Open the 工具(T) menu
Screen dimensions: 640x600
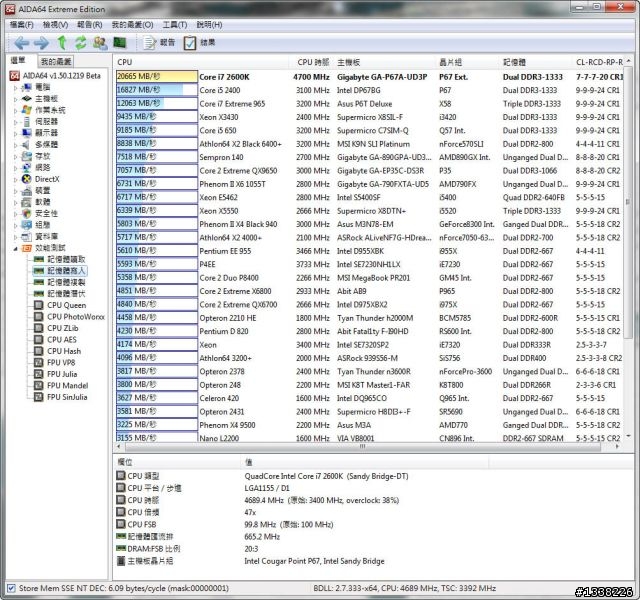point(175,24)
